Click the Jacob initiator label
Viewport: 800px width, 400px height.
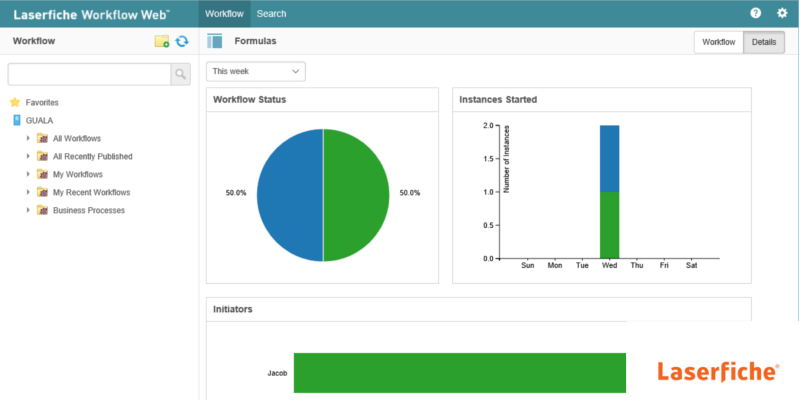[x=278, y=373]
